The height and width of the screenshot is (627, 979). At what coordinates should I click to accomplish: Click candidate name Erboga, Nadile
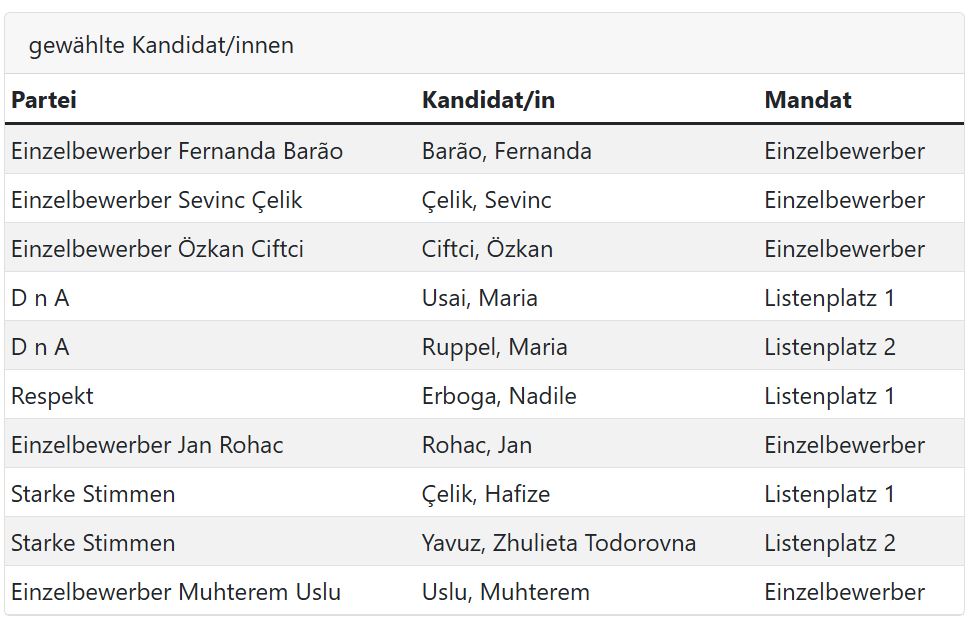click(499, 396)
